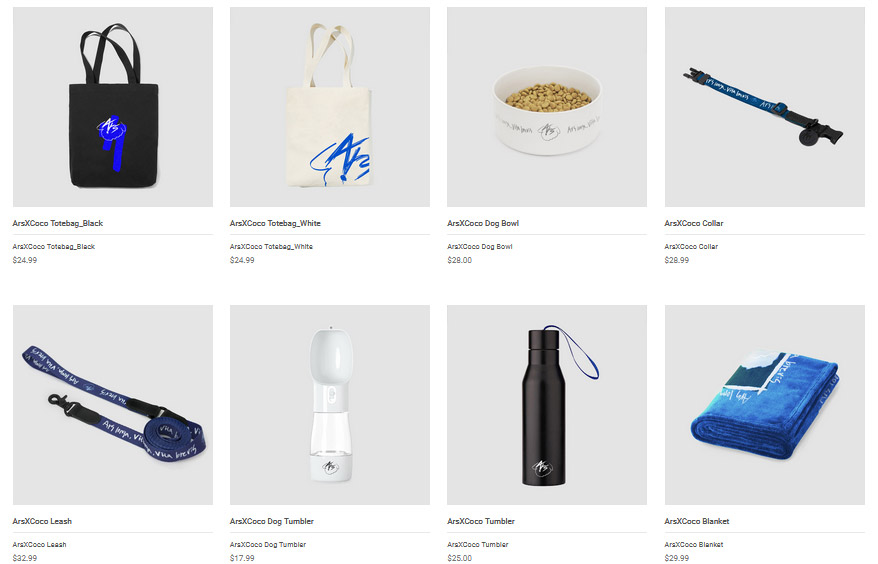
Task: Select the ArsXCoco Collar title
Action: 694,223
